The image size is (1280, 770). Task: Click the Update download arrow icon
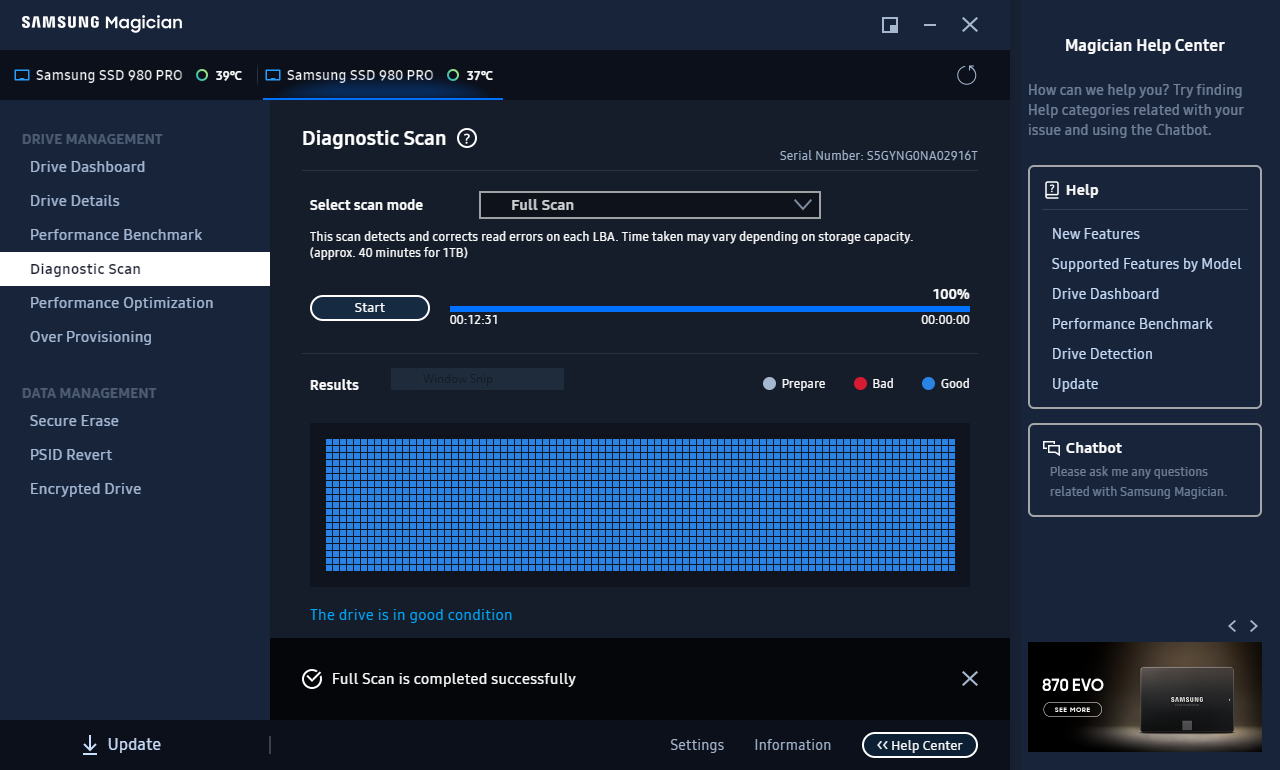pyautogui.click(x=90, y=744)
